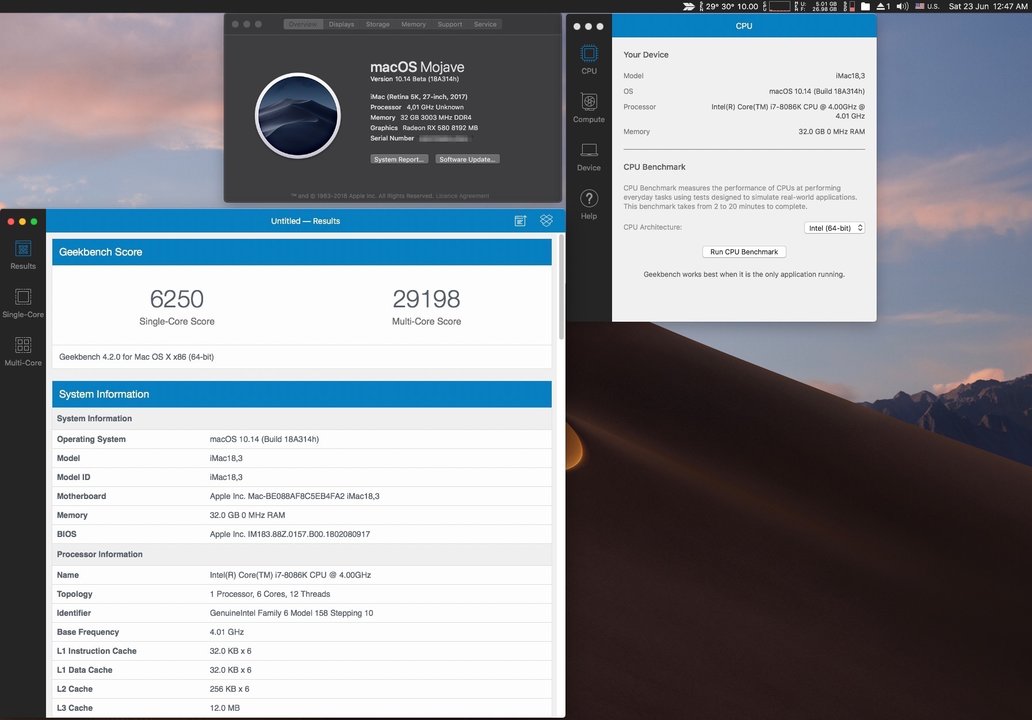Click the System Report... button
Screen dimensions: 1032x720
(399, 159)
